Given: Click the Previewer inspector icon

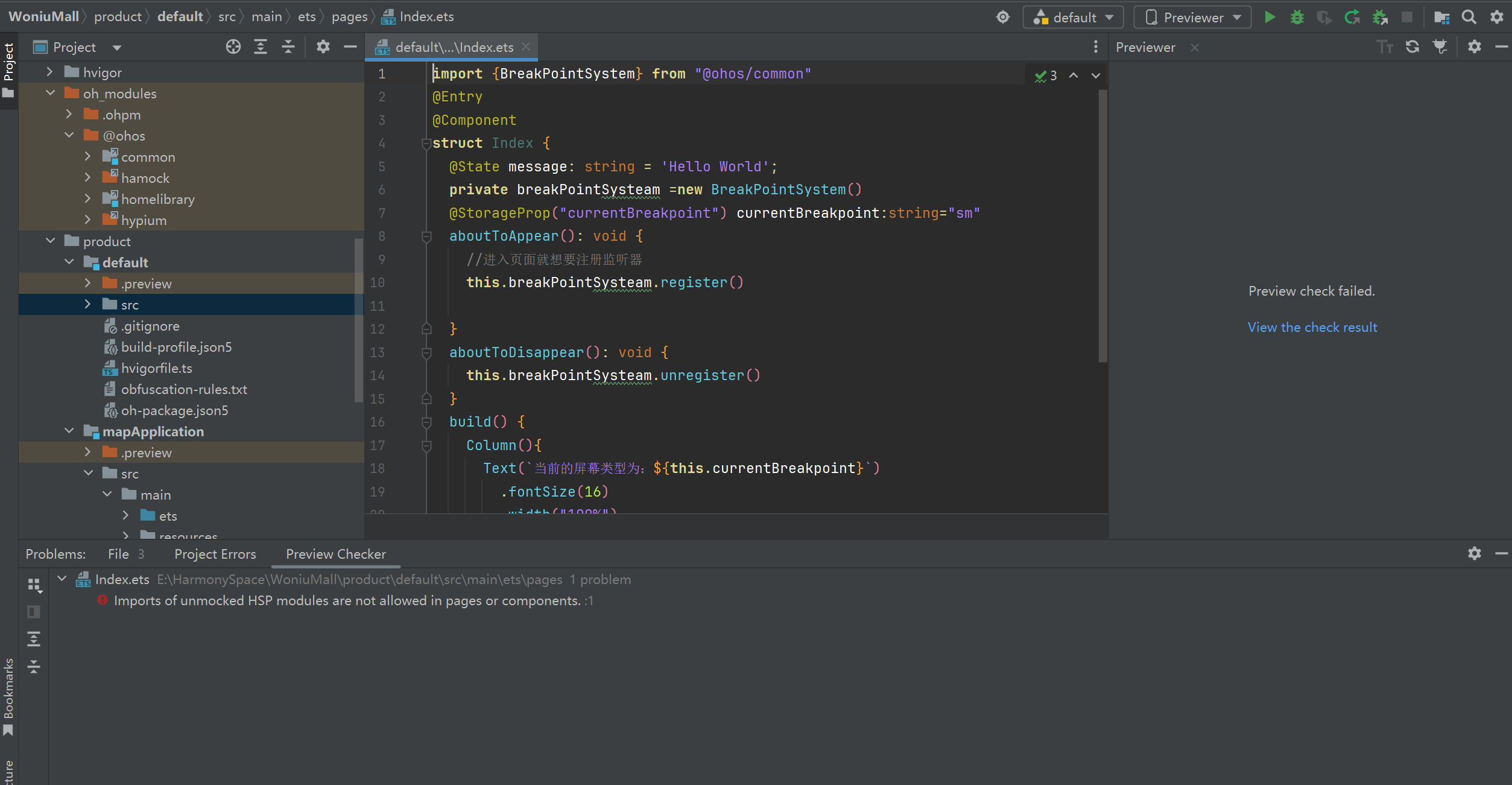Looking at the screenshot, I should coord(1440,47).
